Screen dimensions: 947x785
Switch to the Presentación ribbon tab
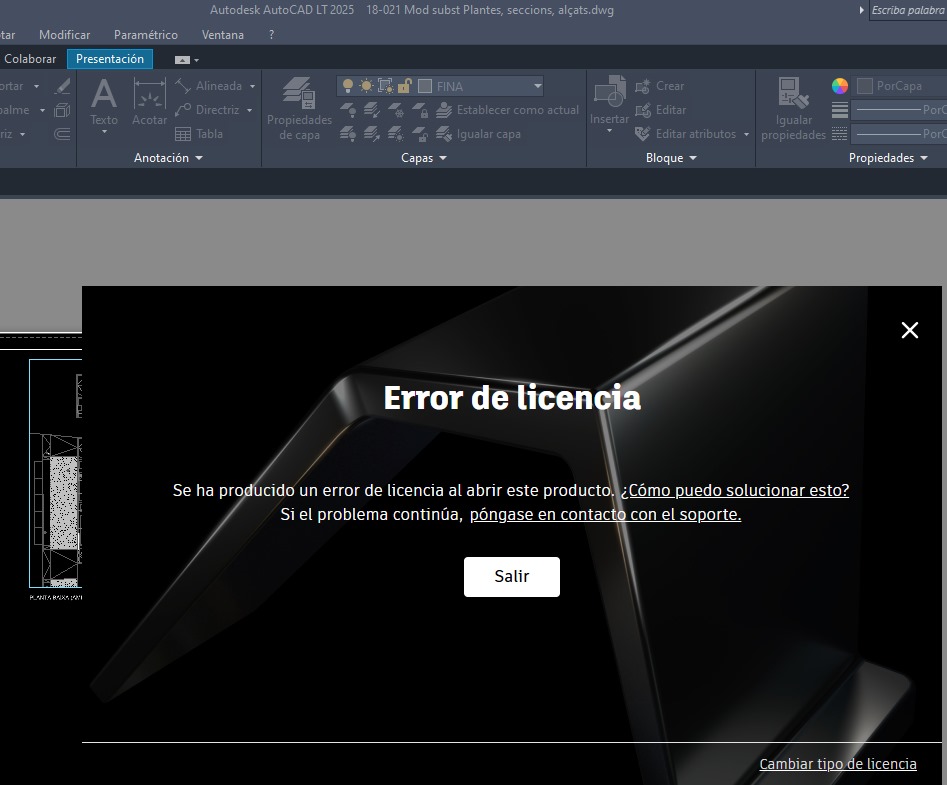(109, 58)
